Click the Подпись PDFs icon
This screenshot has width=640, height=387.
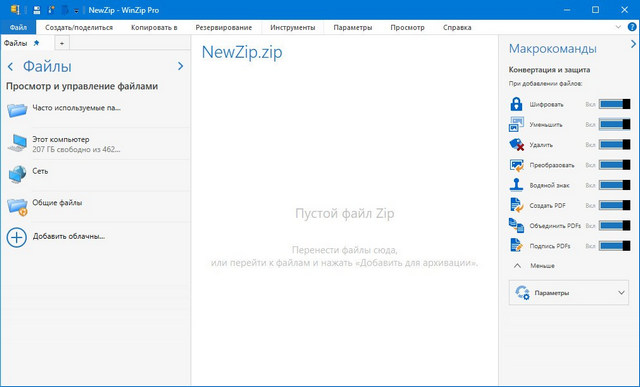[516, 246]
